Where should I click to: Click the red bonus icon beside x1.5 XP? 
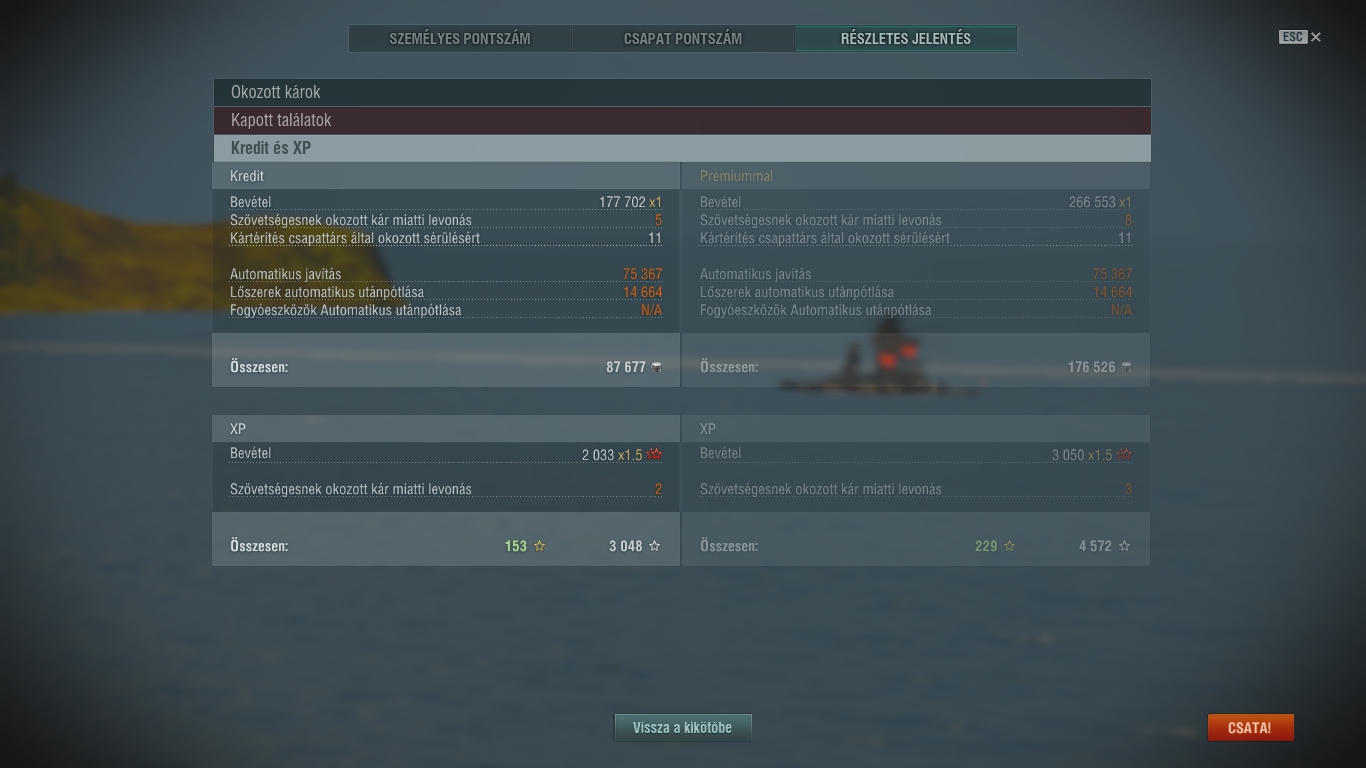tap(655, 454)
